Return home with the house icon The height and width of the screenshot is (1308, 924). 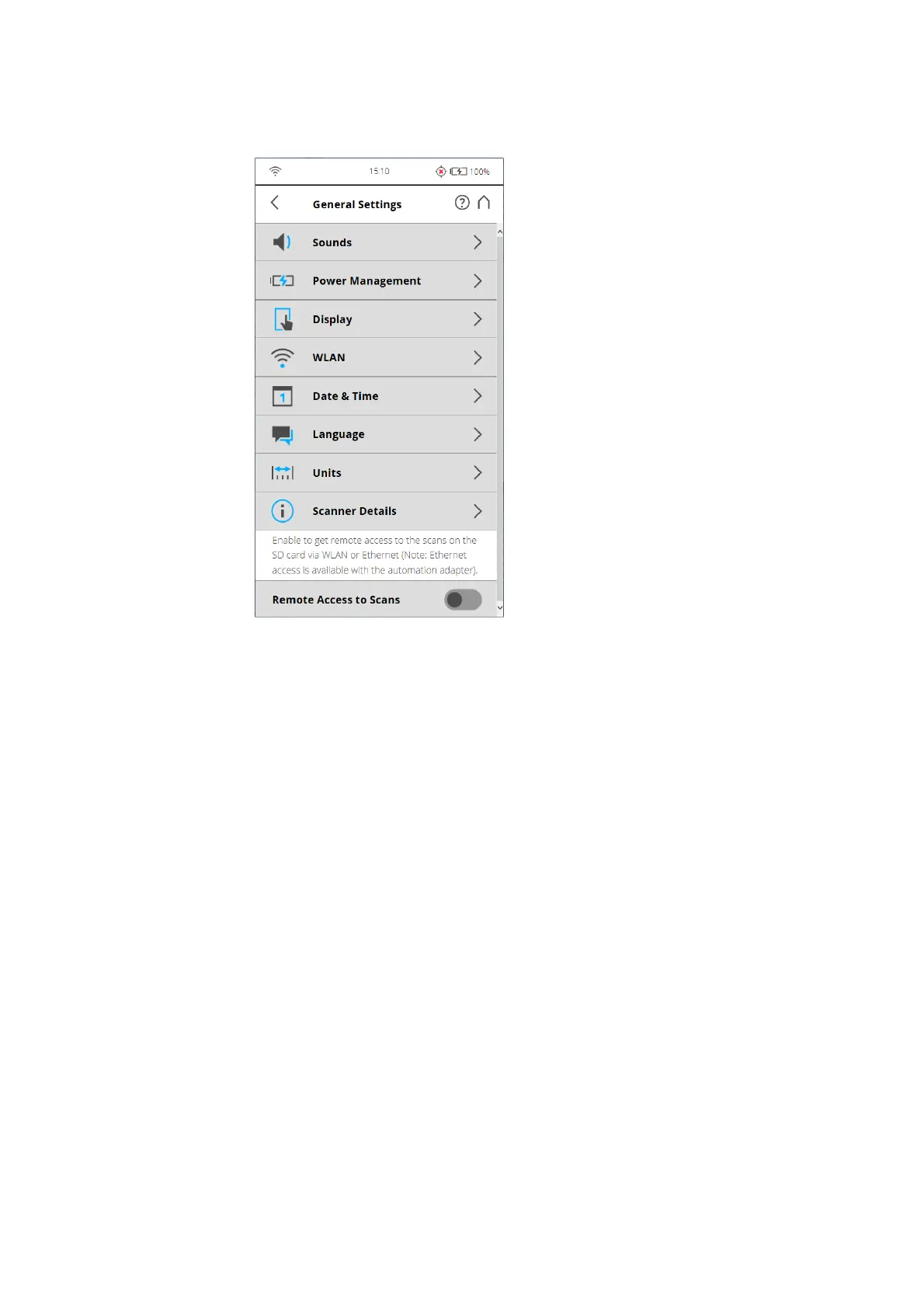click(484, 203)
